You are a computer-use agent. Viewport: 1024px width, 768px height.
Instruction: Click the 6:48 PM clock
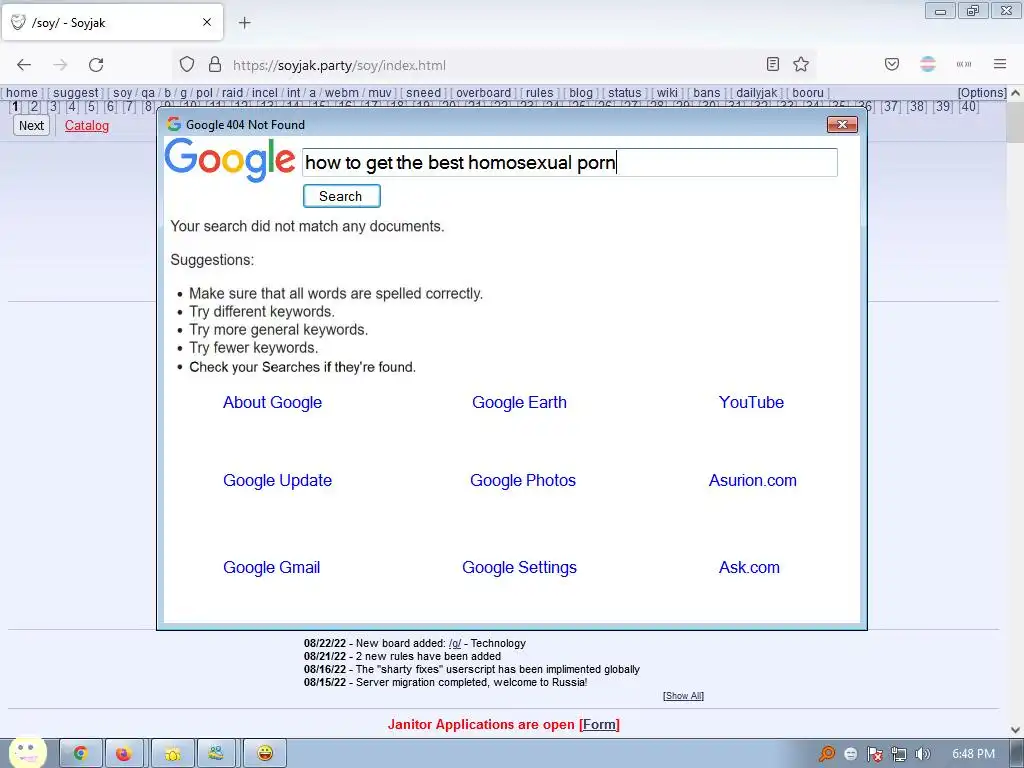(x=973, y=754)
